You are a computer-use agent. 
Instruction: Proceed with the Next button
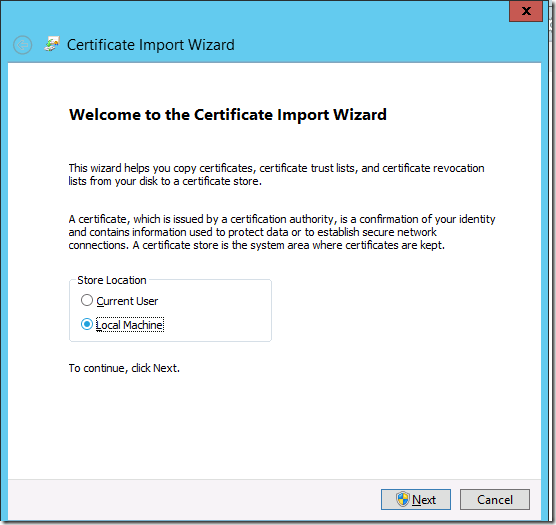[x=416, y=499]
